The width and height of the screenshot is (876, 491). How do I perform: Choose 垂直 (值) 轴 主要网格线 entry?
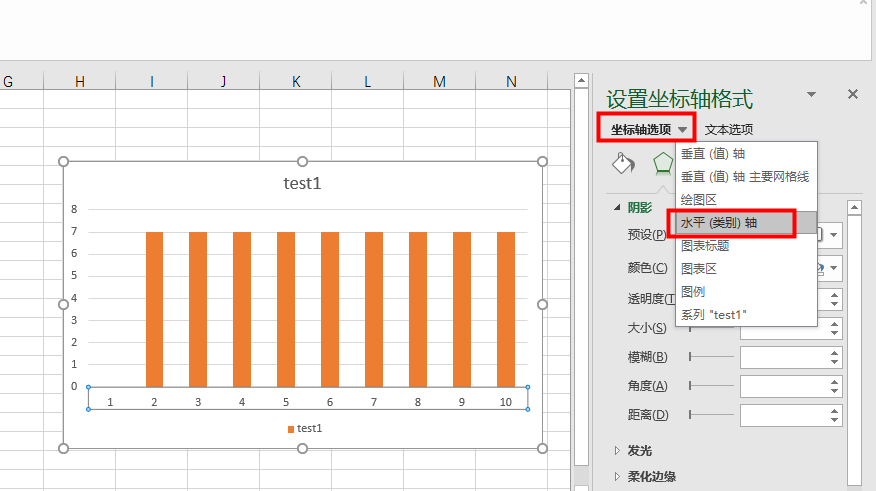(746, 177)
